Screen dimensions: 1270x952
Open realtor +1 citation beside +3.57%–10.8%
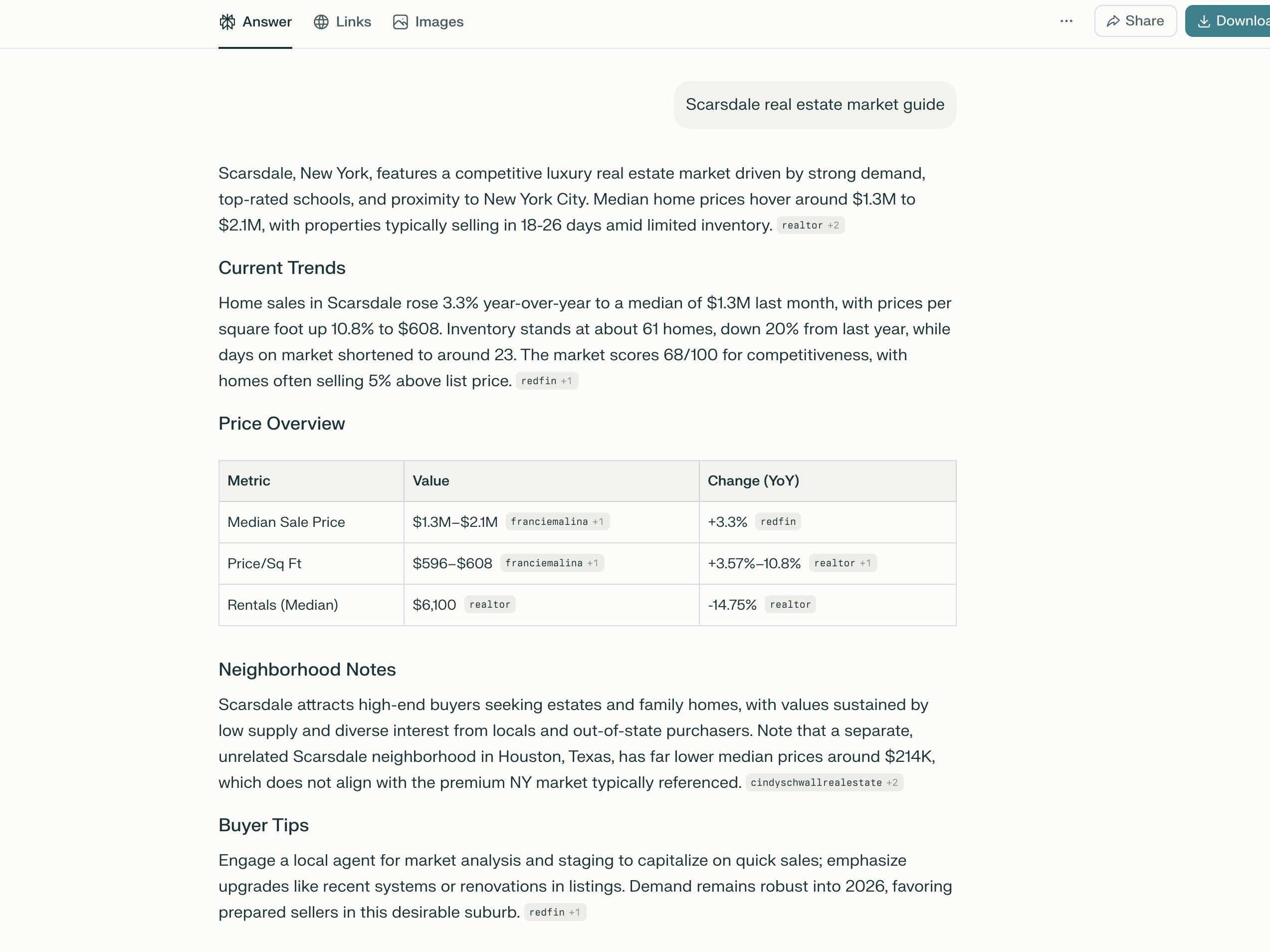(843, 563)
